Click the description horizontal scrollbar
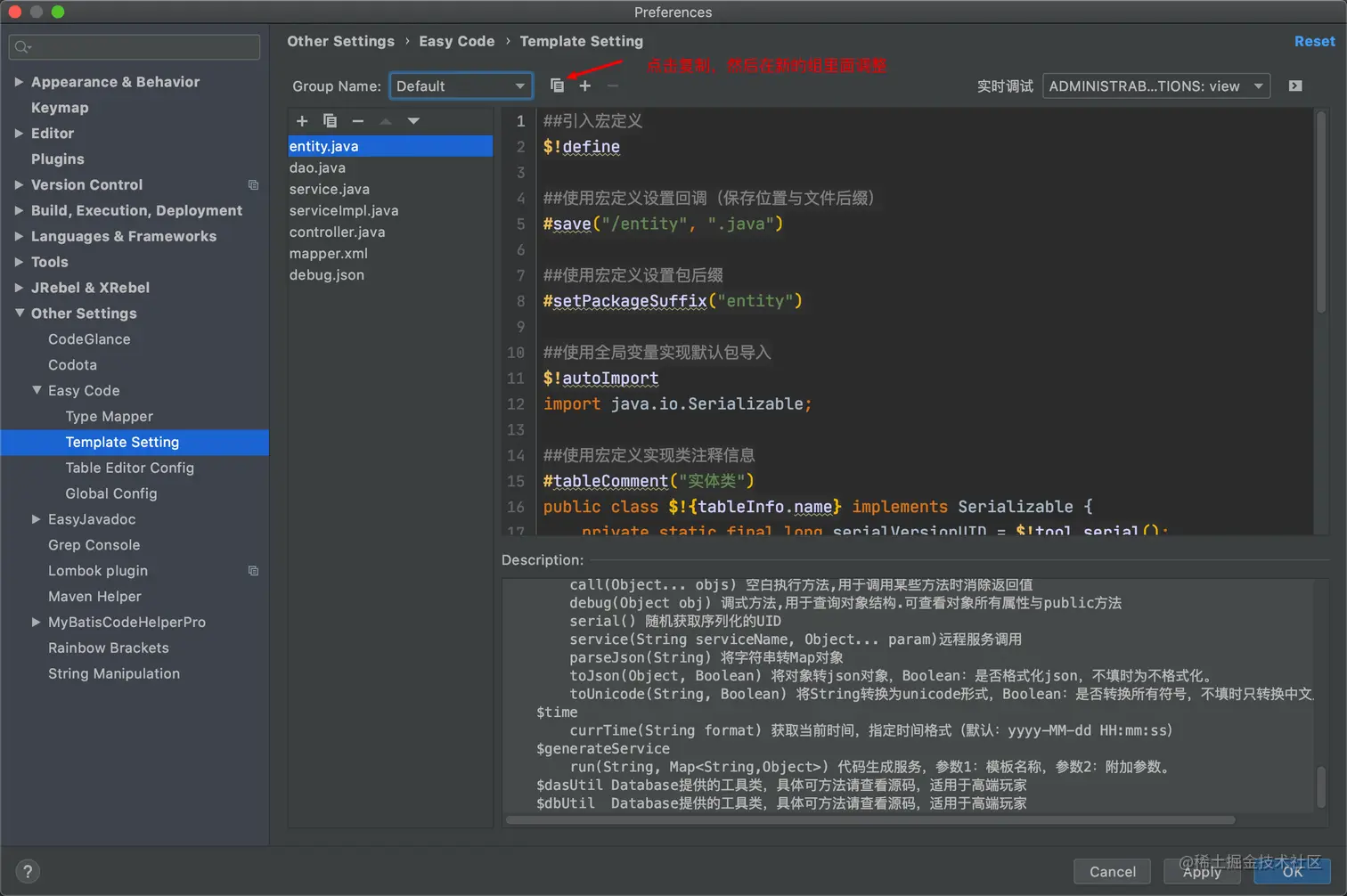The width and height of the screenshot is (1347, 896). [x=870, y=819]
